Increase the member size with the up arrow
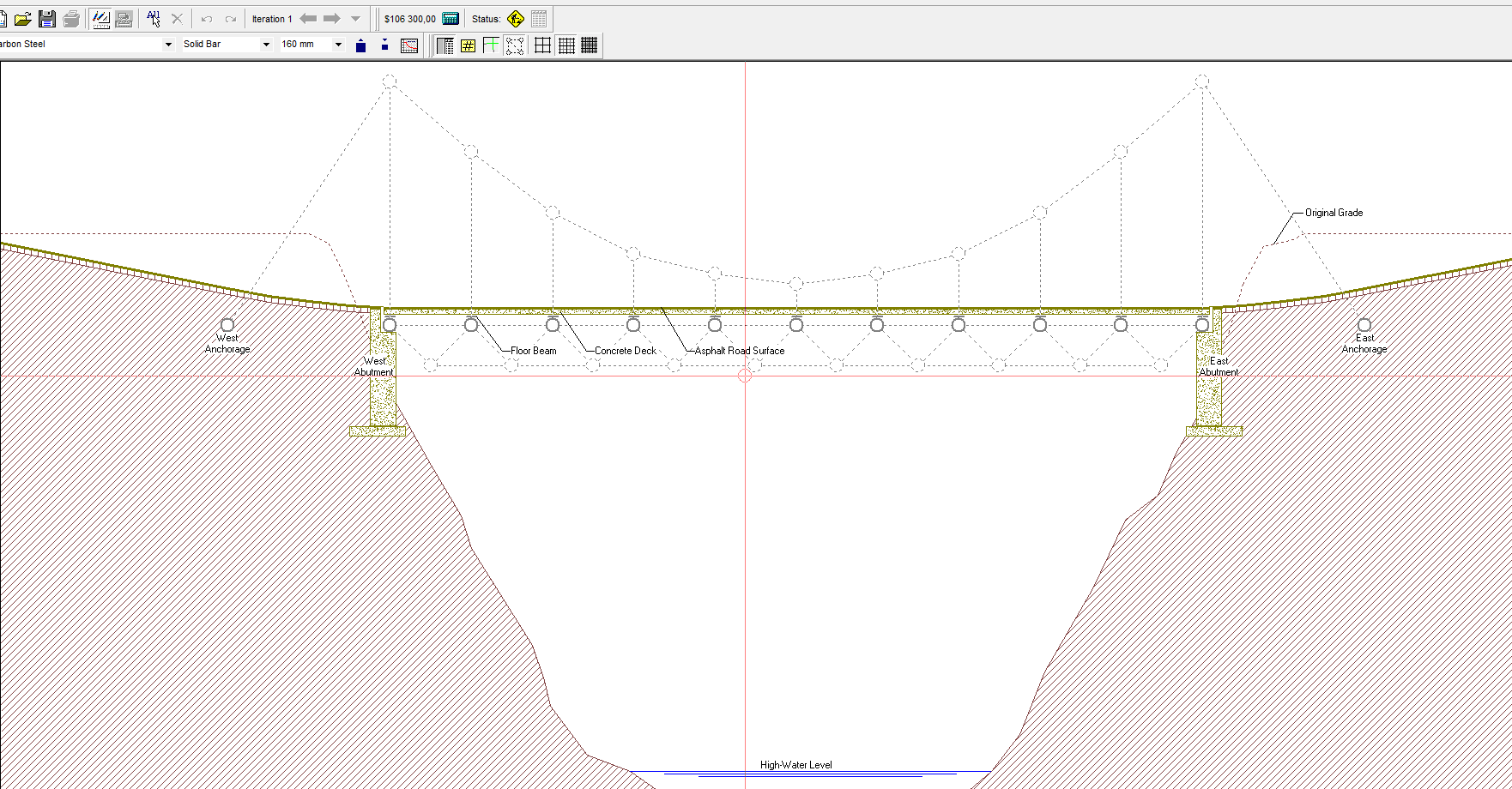This screenshot has height=789, width=1512. 361,45
